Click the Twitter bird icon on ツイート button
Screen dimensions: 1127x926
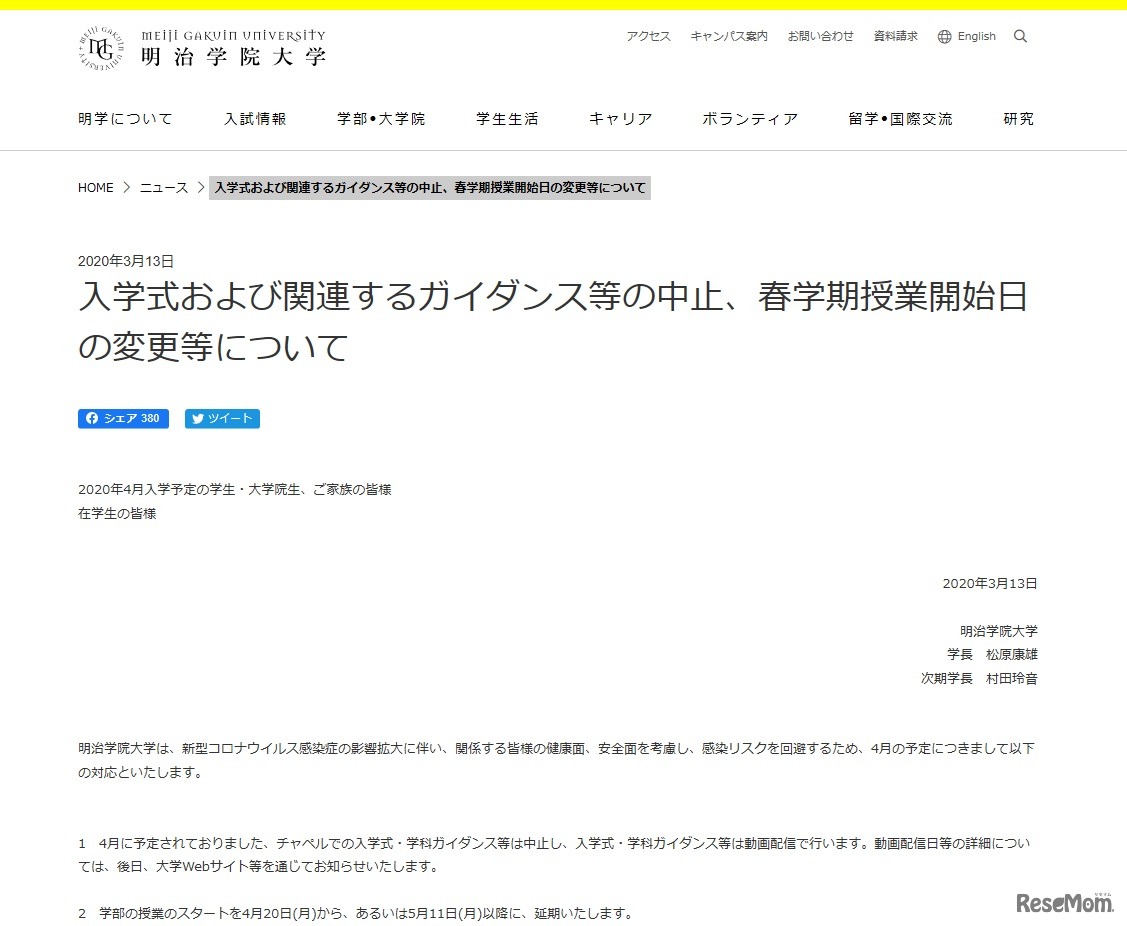tap(196, 418)
